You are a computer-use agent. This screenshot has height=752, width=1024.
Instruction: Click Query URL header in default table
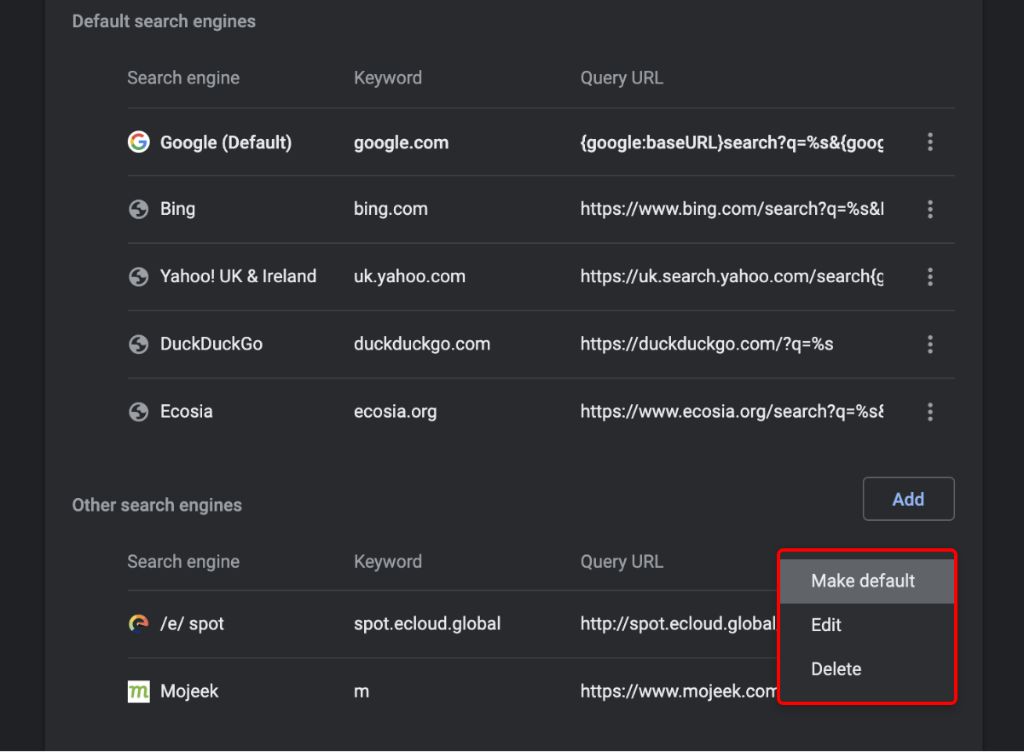(x=622, y=78)
